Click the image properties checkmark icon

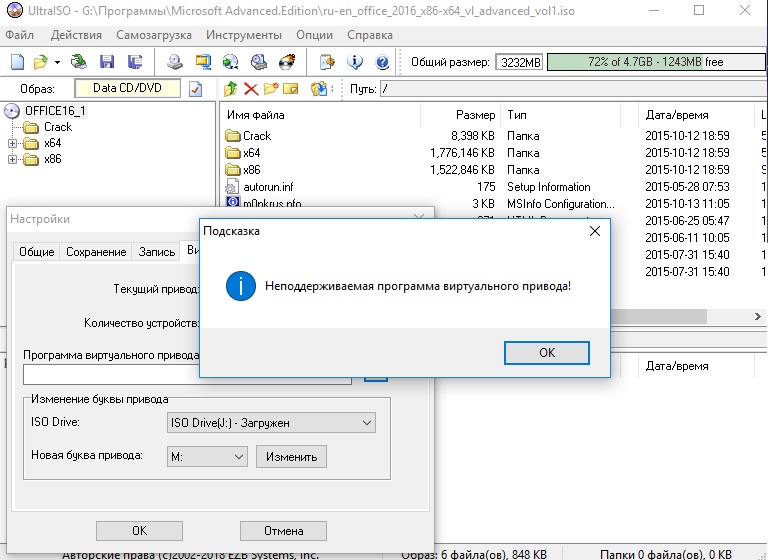(195, 89)
